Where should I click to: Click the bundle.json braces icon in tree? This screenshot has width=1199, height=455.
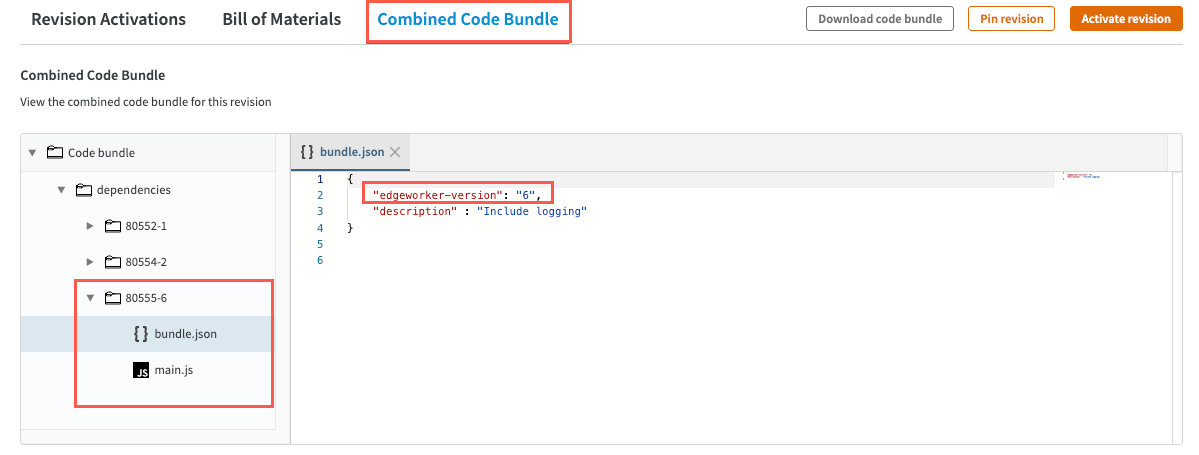point(141,334)
